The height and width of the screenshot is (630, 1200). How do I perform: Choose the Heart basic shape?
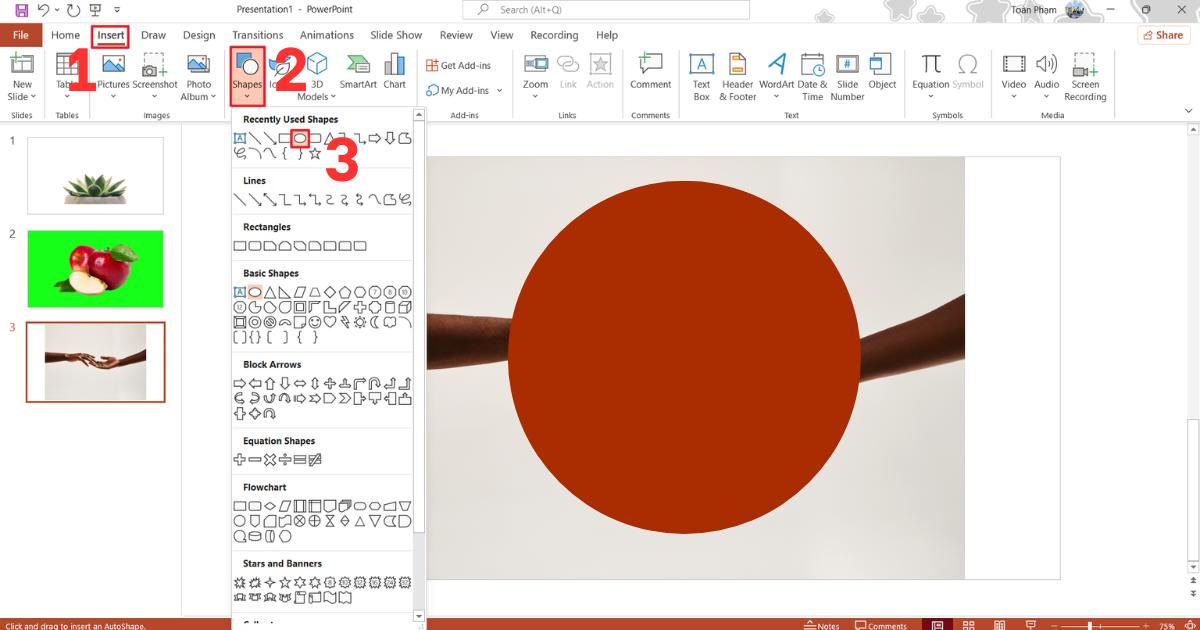pos(330,322)
